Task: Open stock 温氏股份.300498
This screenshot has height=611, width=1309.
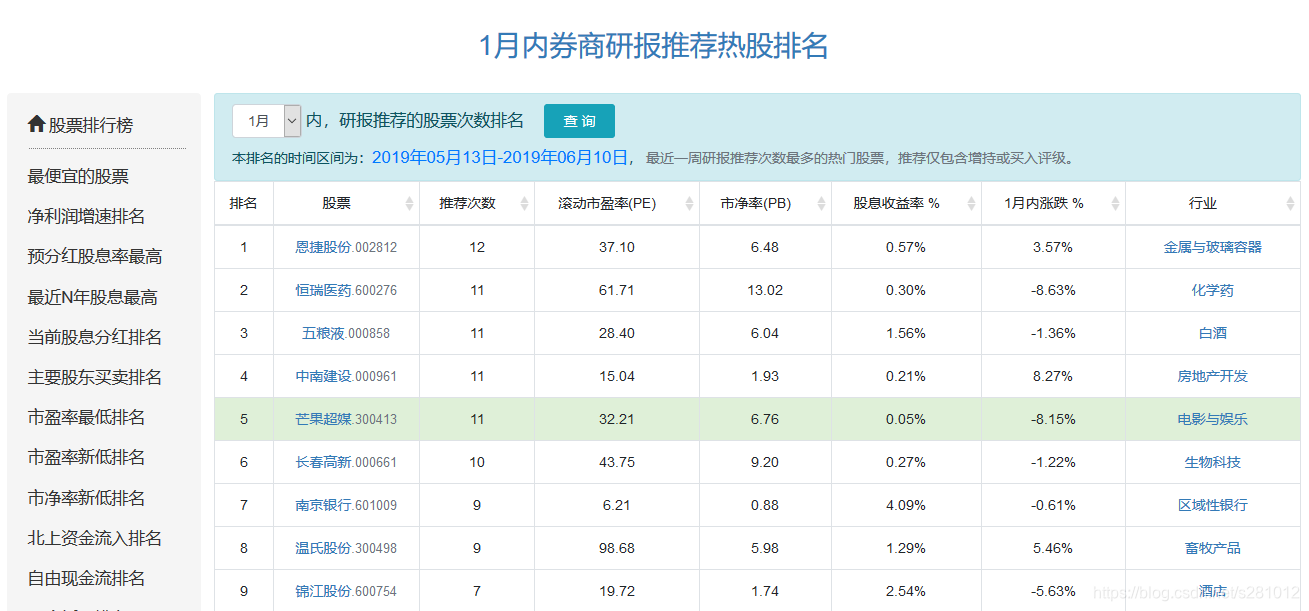Action: [346, 548]
